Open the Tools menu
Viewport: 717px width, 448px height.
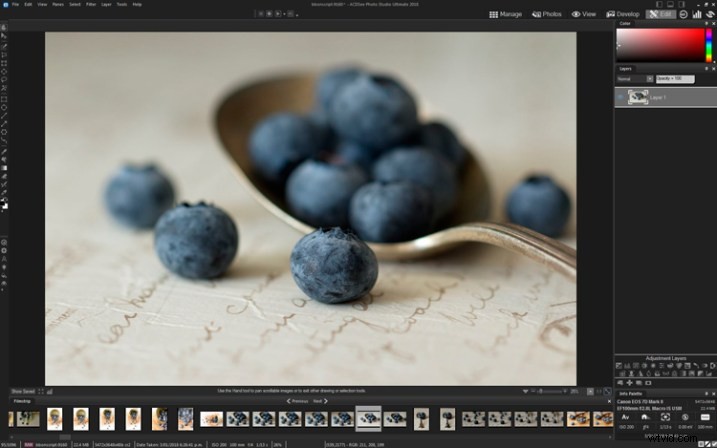122,4
